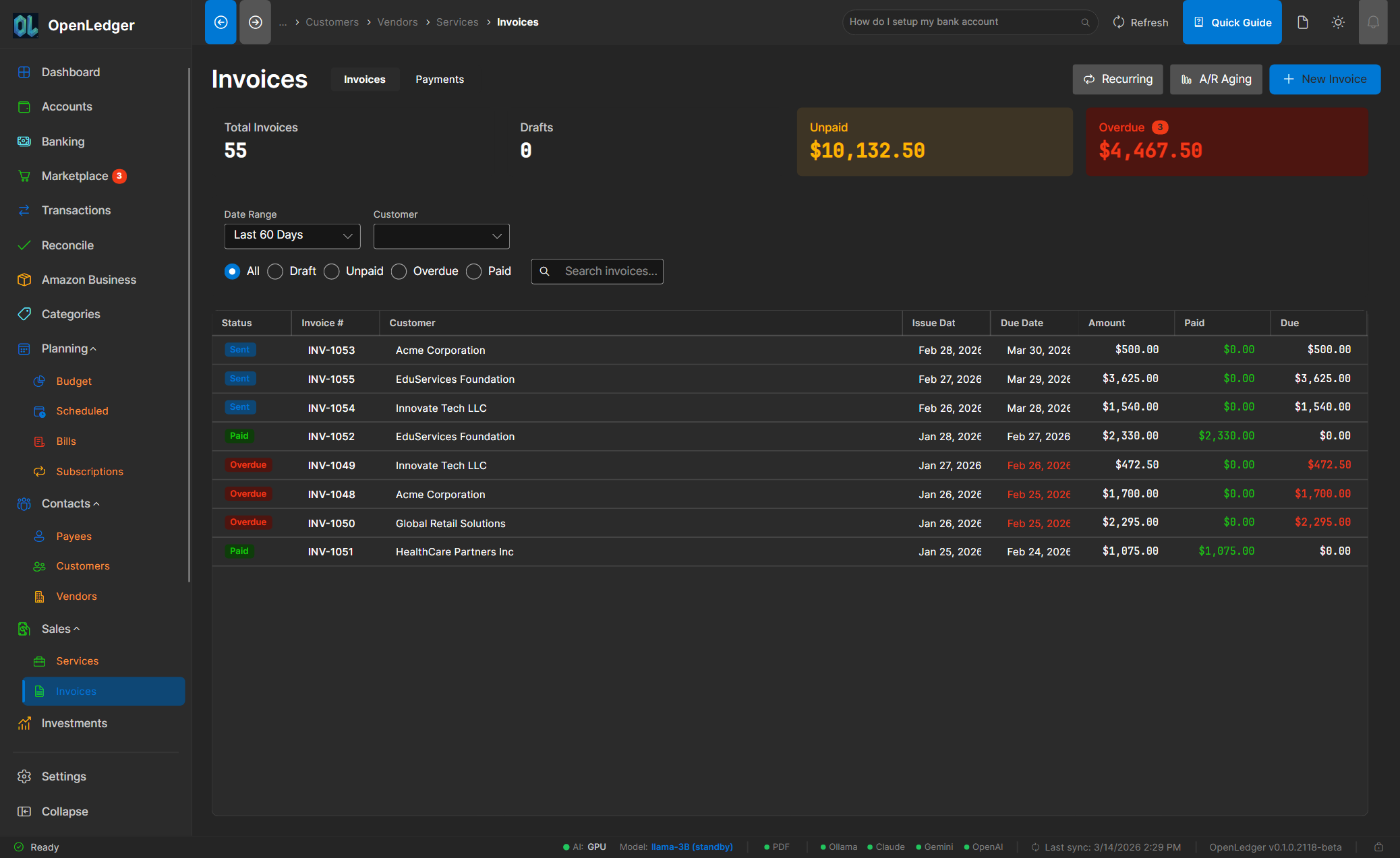Select the Draft filter option
The image size is (1400, 858).
coord(274,271)
